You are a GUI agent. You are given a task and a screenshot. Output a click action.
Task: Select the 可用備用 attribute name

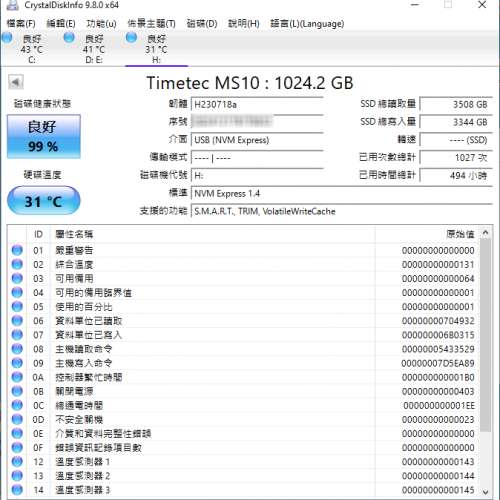[74, 278]
